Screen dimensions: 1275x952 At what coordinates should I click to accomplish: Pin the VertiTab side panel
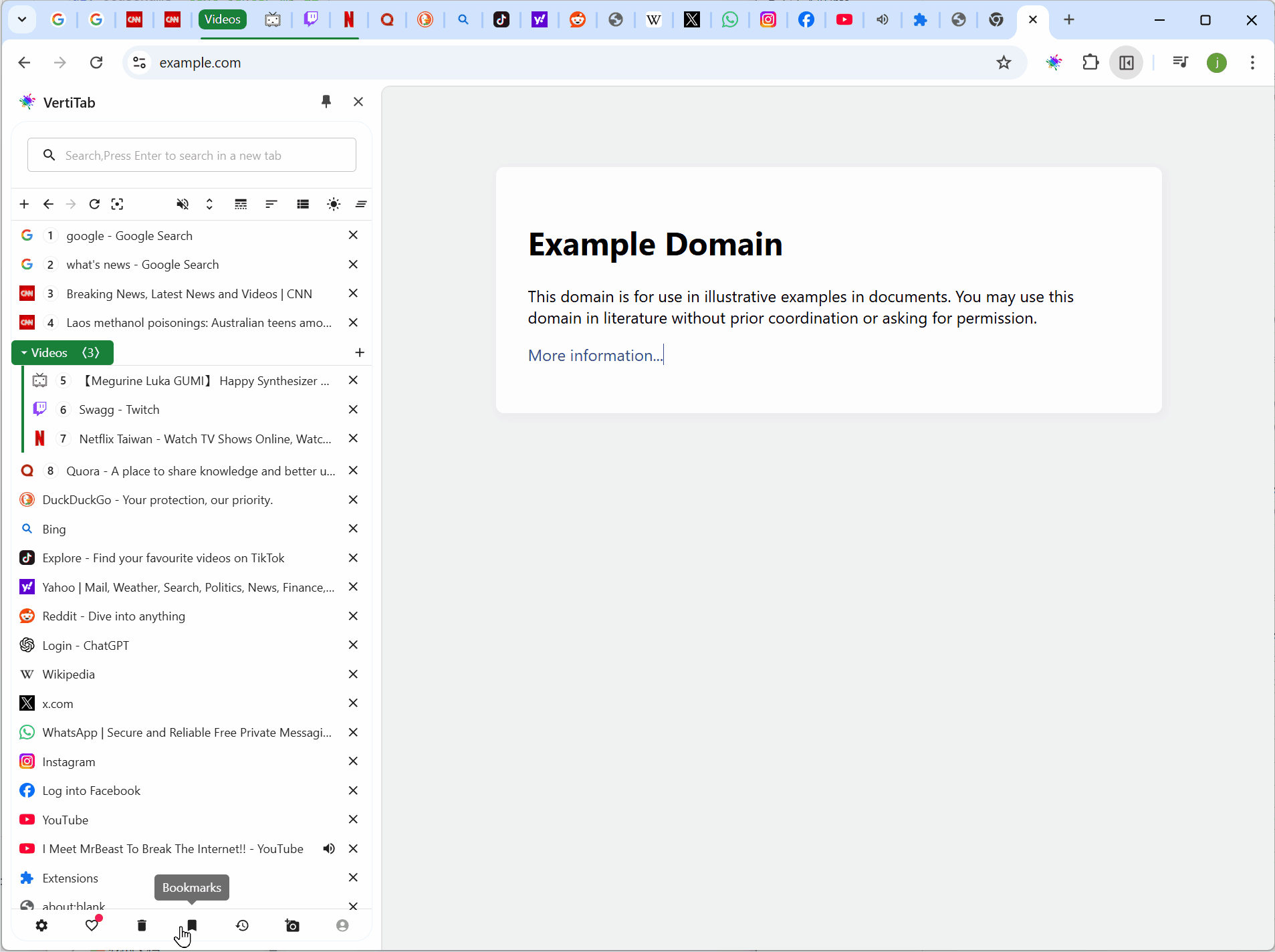(326, 102)
